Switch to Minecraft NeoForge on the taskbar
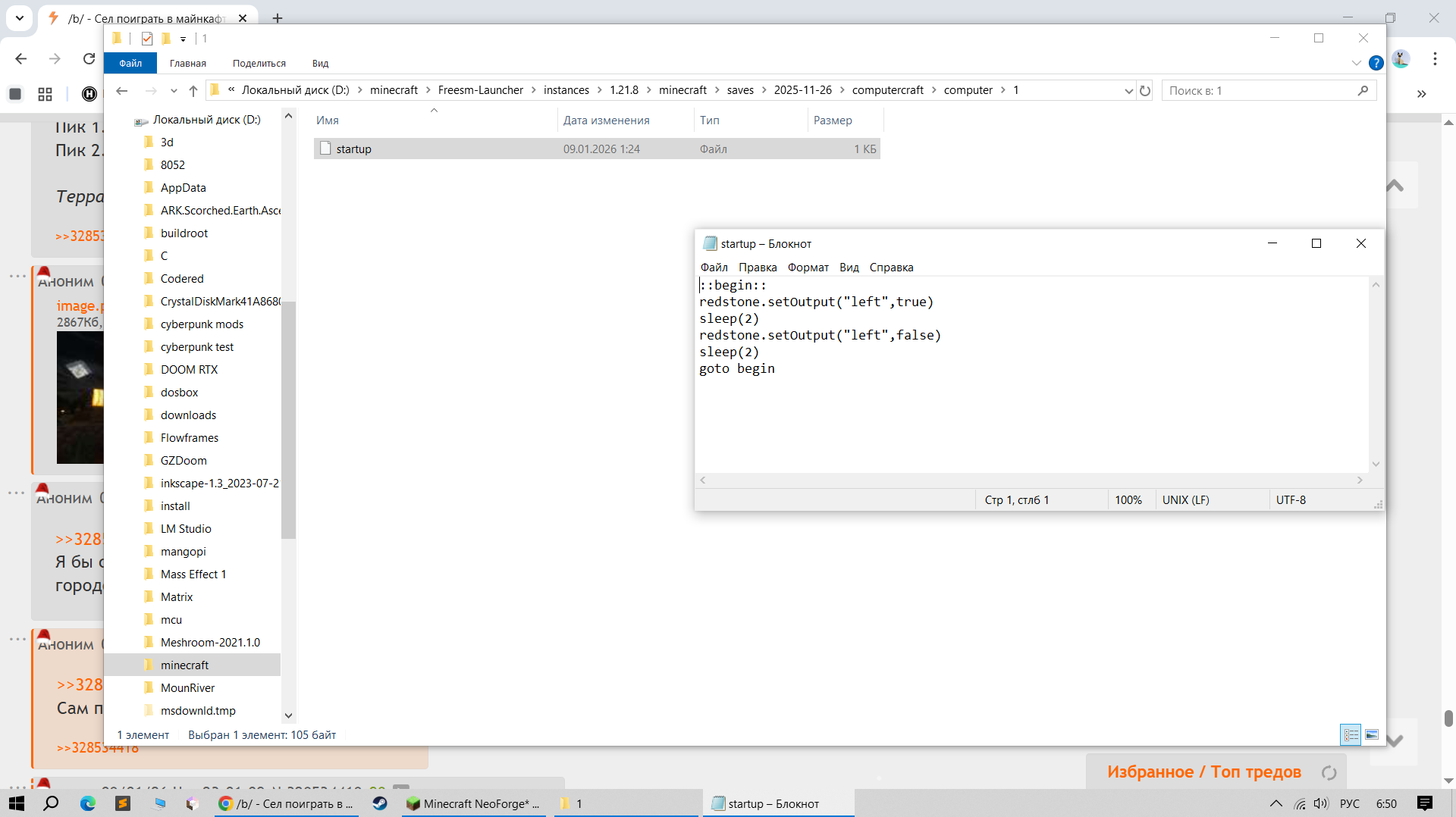Viewport: 1456px width, 817px height. [473, 803]
